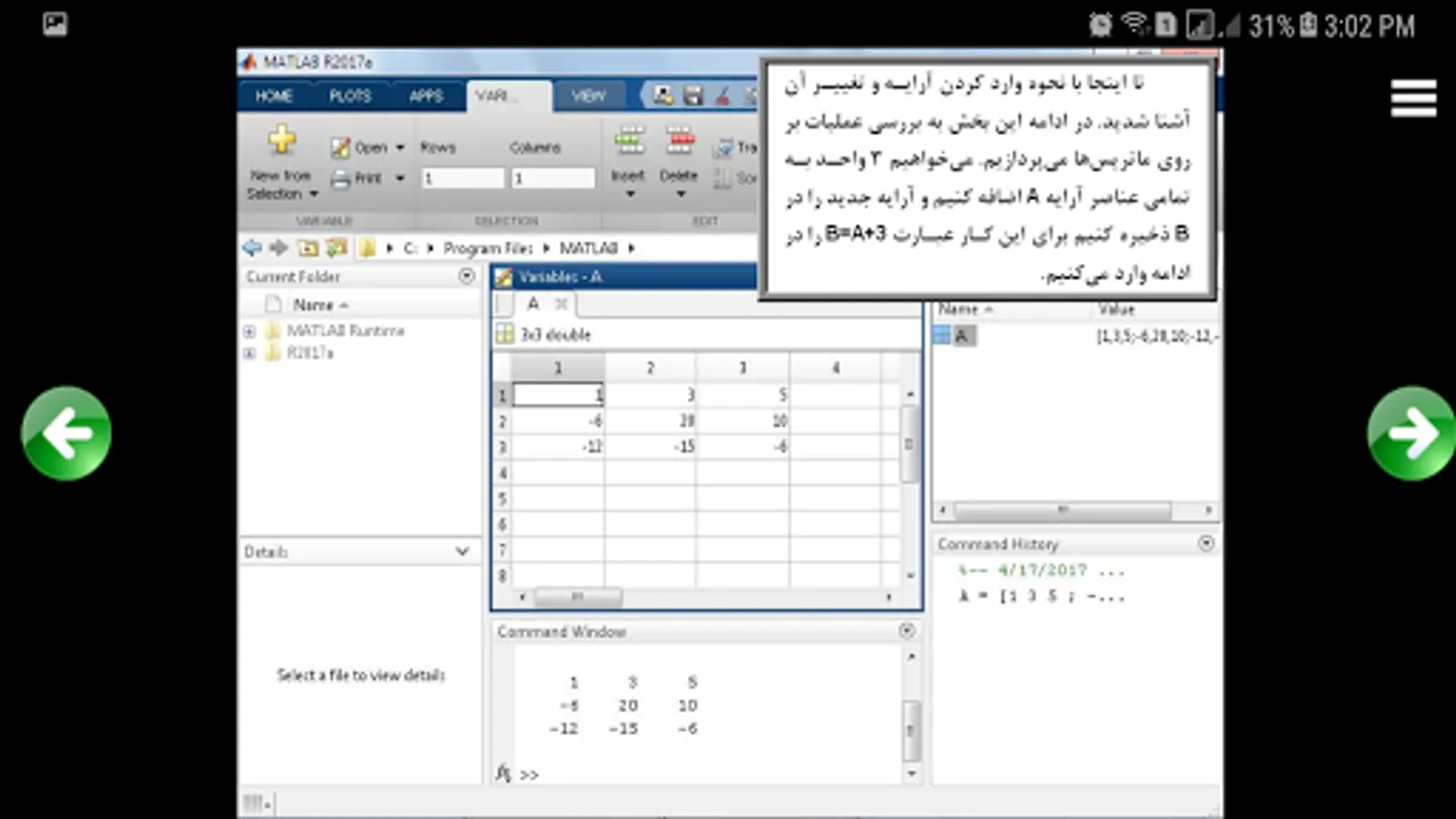
Task: Select column header 2 in variable grid
Action: coord(651,368)
